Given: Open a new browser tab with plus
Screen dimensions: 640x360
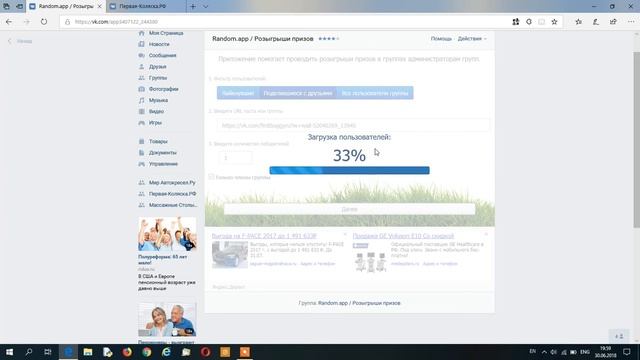Looking at the screenshot, I should 193,7.
